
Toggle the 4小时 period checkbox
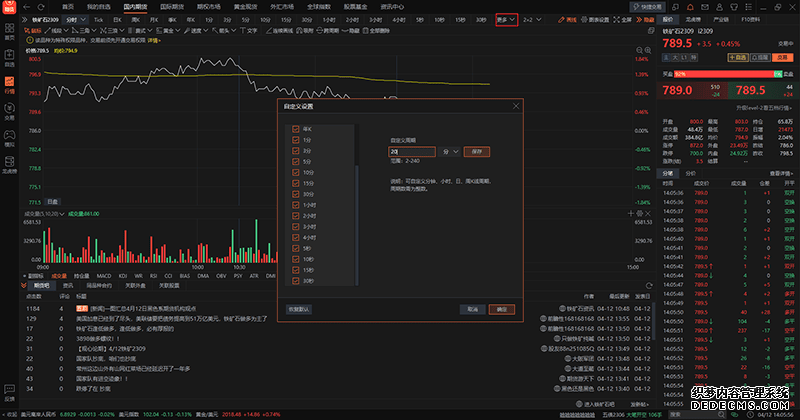295,237
